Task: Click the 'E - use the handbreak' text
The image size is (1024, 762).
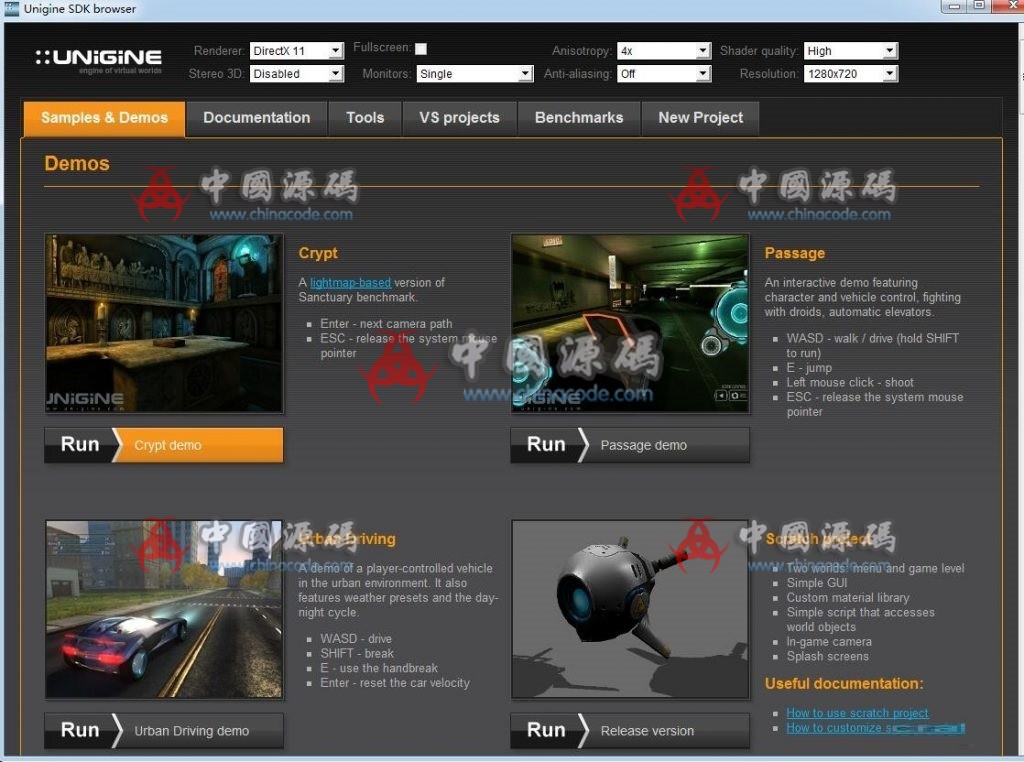Action: click(379, 669)
